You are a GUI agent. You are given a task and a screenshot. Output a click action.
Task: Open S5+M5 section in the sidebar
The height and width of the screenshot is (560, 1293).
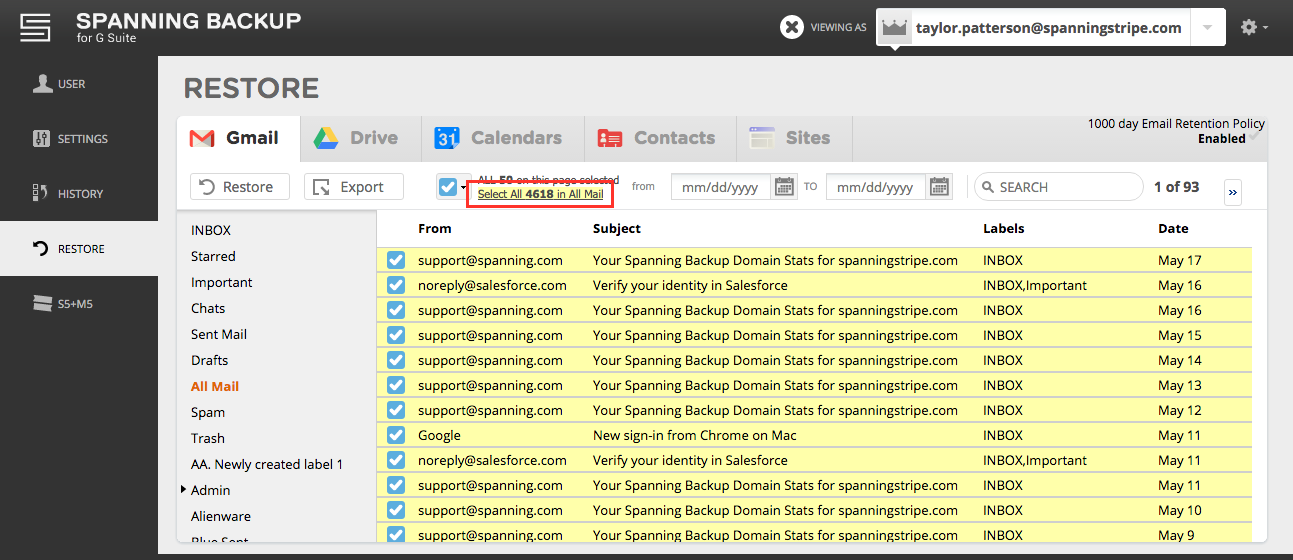click(79, 304)
